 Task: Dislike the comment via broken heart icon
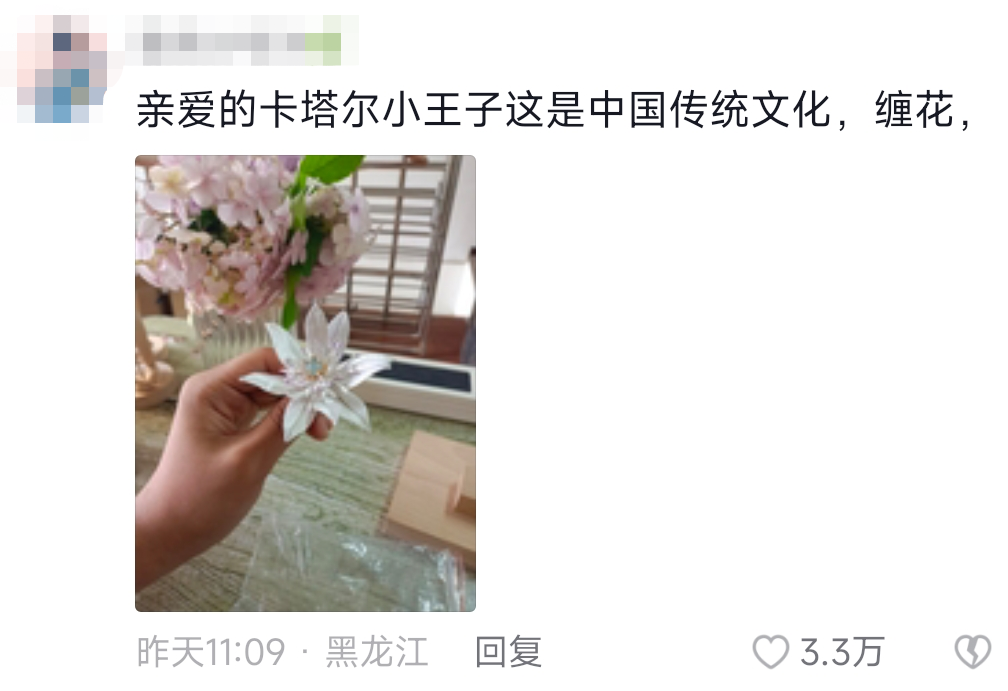click(973, 652)
